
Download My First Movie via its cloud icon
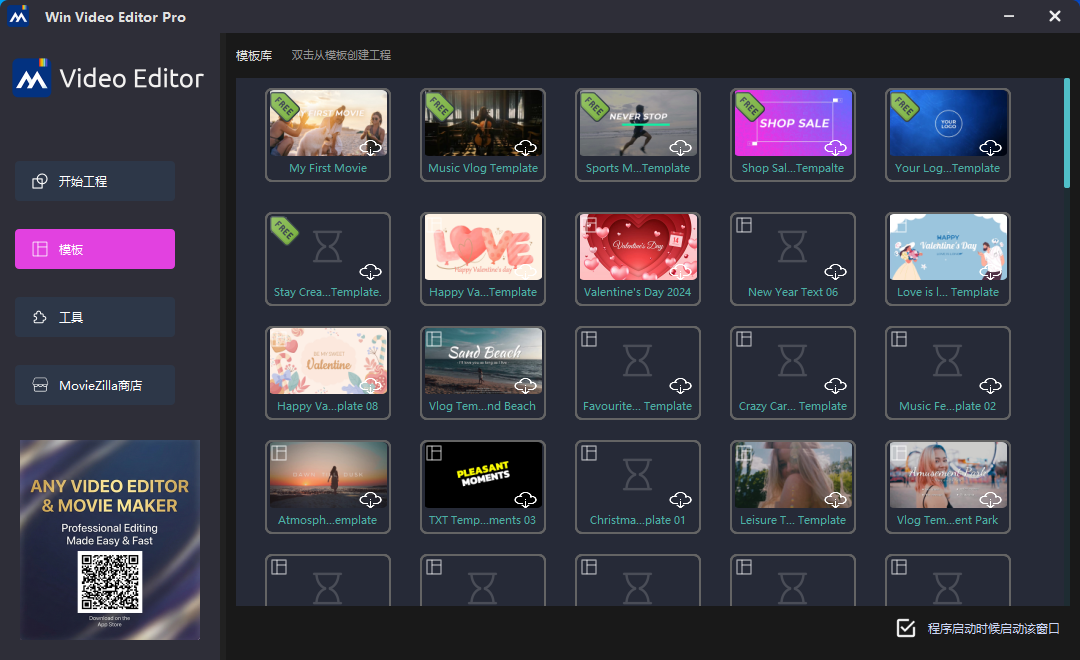[370, 147]
